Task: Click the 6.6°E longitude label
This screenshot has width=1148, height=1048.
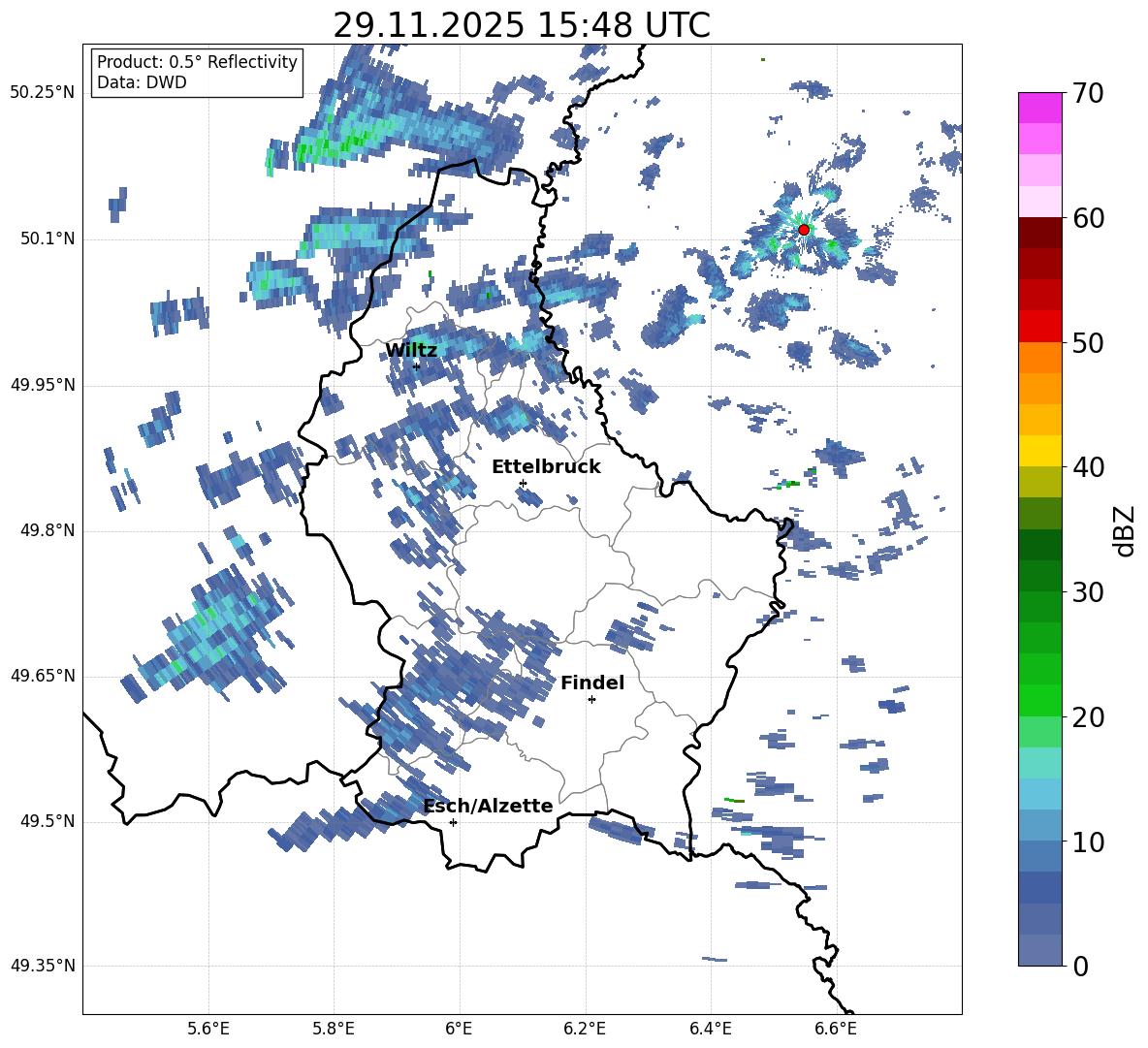Action: [836, 1030]
